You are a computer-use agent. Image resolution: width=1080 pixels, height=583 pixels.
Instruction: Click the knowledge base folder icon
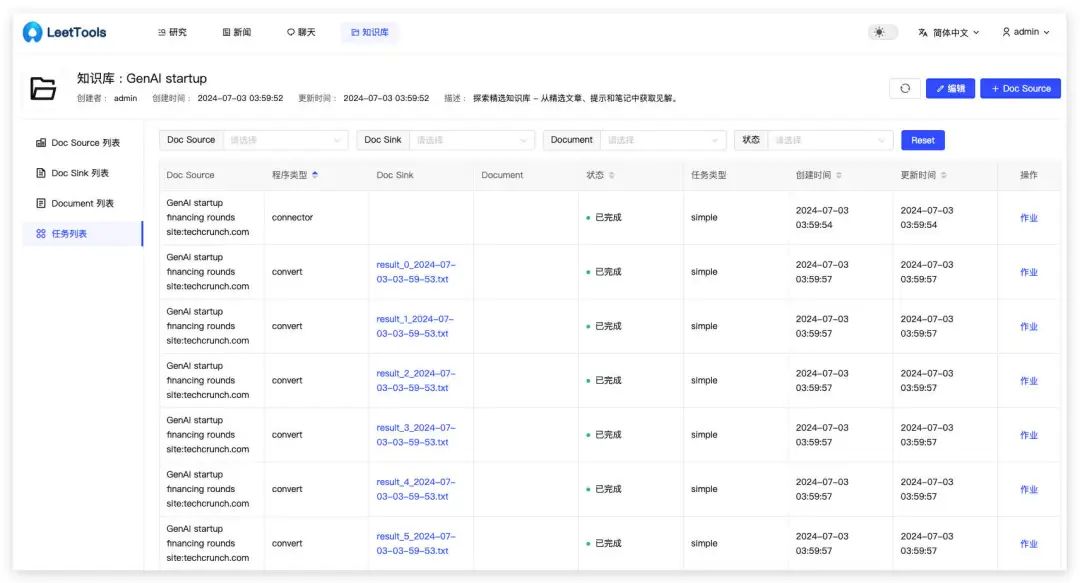click(x=43, y=88)
